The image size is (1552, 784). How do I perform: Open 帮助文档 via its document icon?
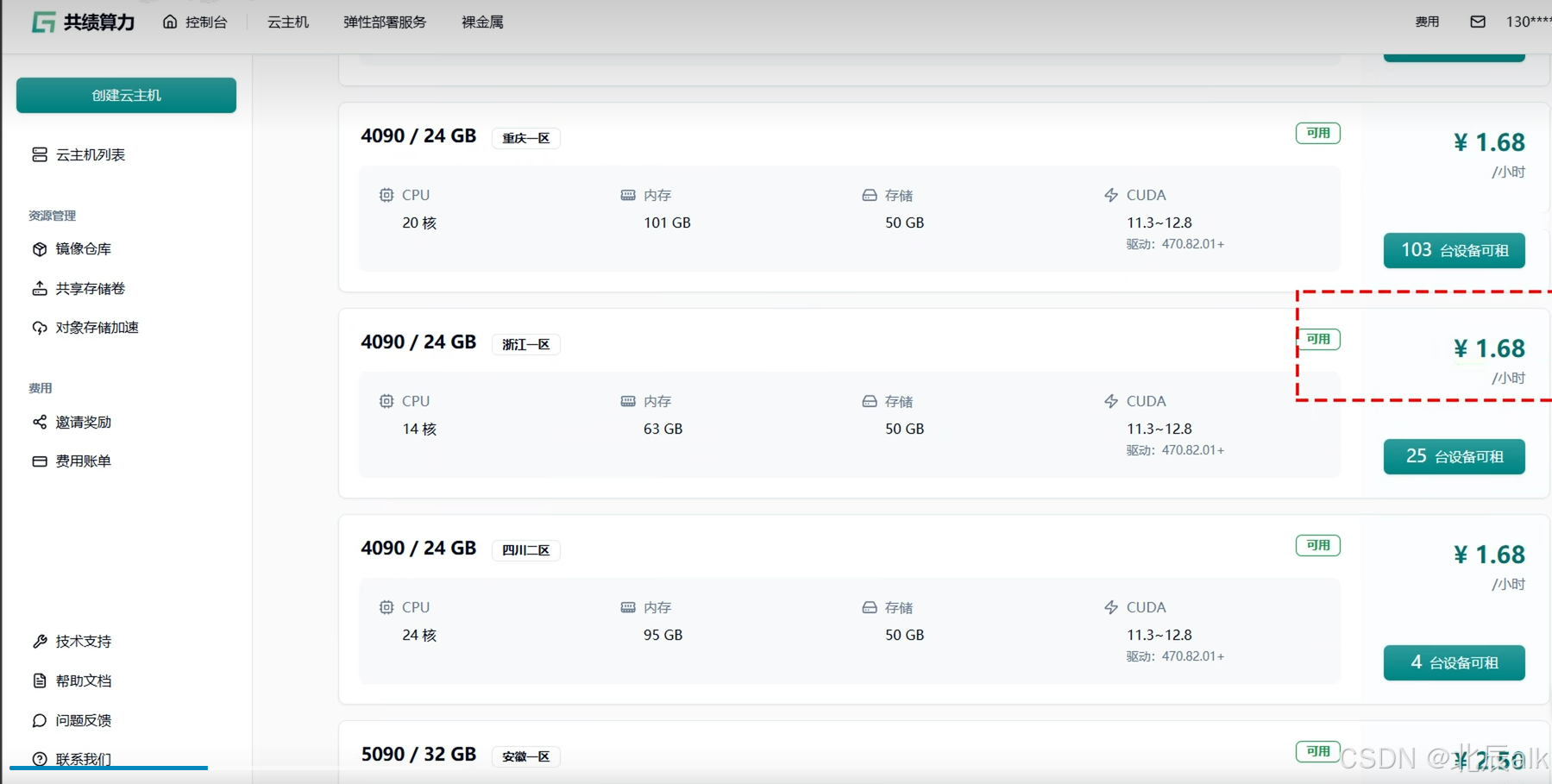coord(40,681)
